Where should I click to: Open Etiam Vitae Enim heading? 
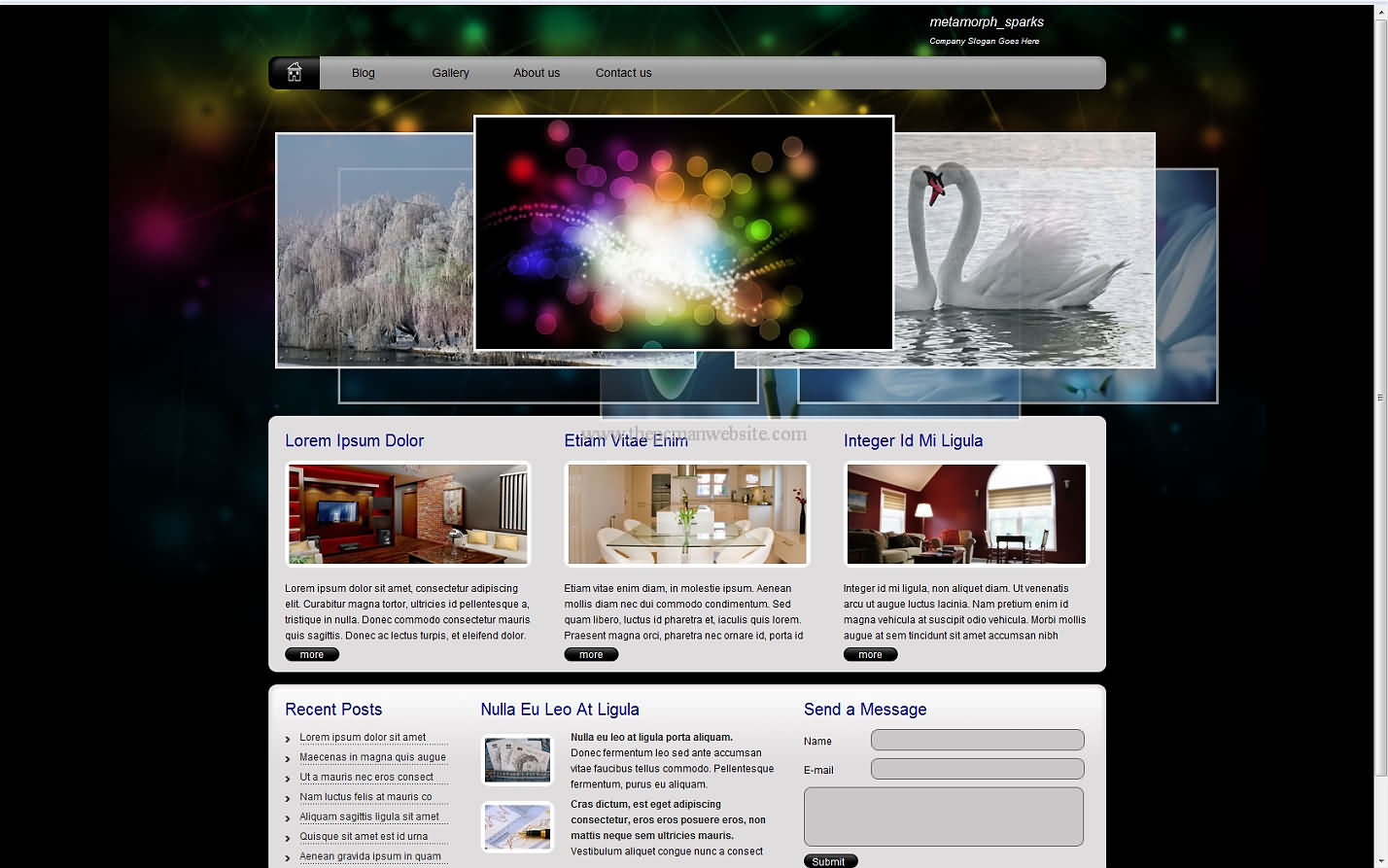point(626,440)
